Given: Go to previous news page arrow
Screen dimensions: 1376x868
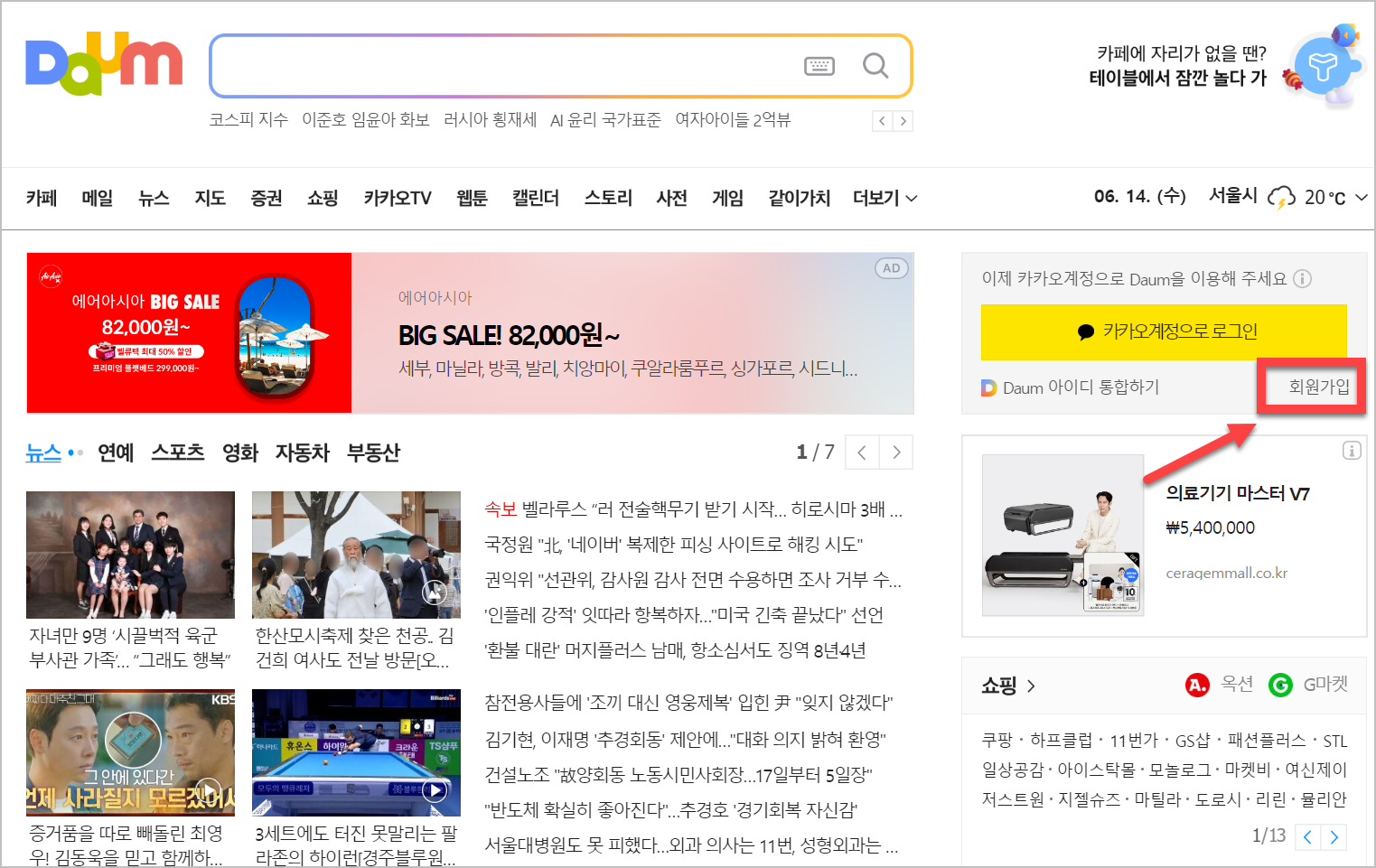Looking at the screenshot, I should (x=862, y=453).
